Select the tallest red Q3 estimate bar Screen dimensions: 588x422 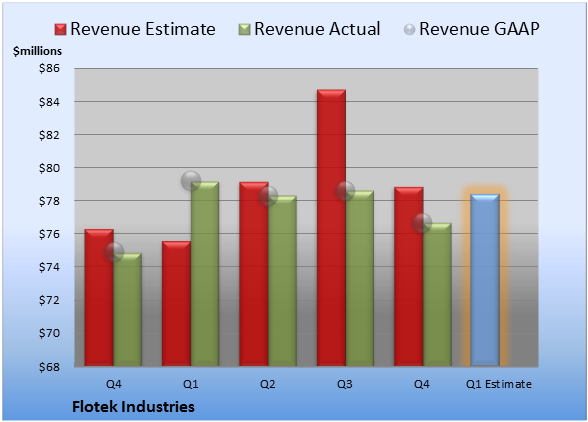[x=331, y=228]
